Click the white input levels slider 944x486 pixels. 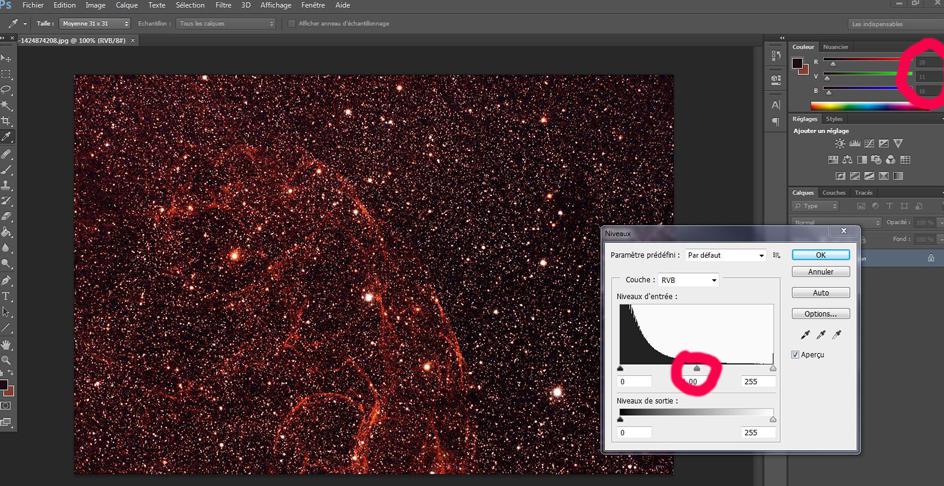(x=773, y=368)
